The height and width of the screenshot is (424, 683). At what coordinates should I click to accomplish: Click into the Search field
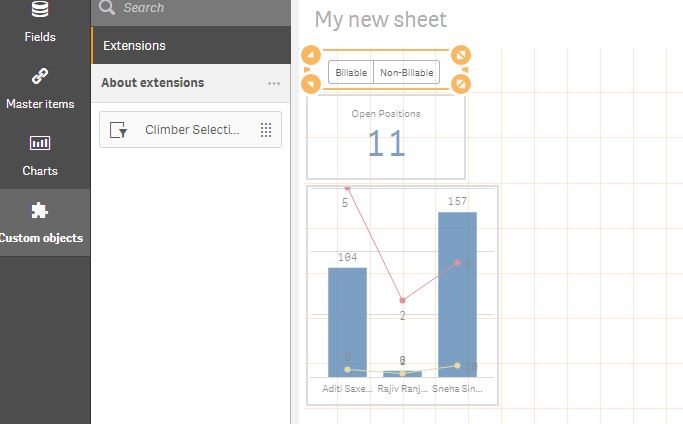point(191,8)
